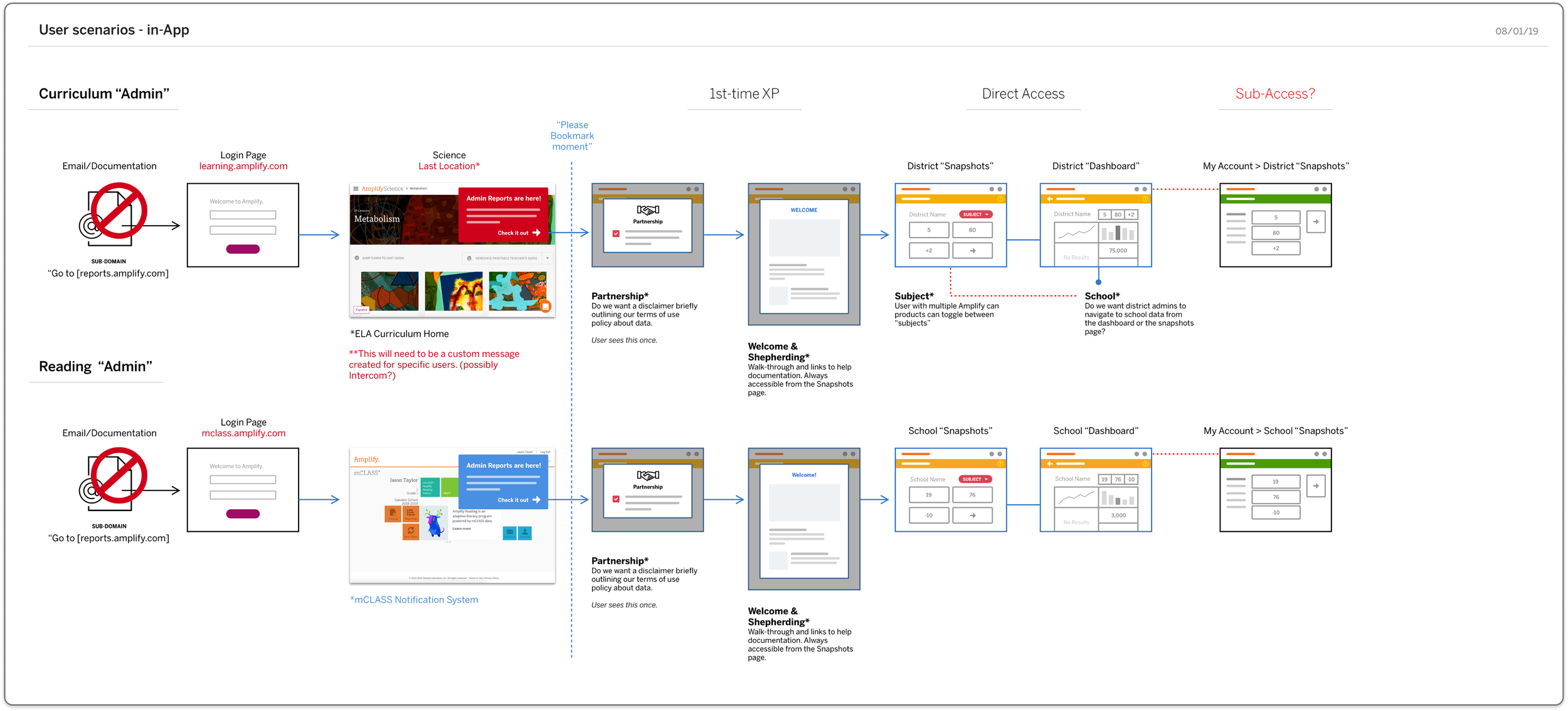Open the SUBJECT dropdown in District Snapshots
This screenshot has width=1568, height=711.
(x=975, y=214)
